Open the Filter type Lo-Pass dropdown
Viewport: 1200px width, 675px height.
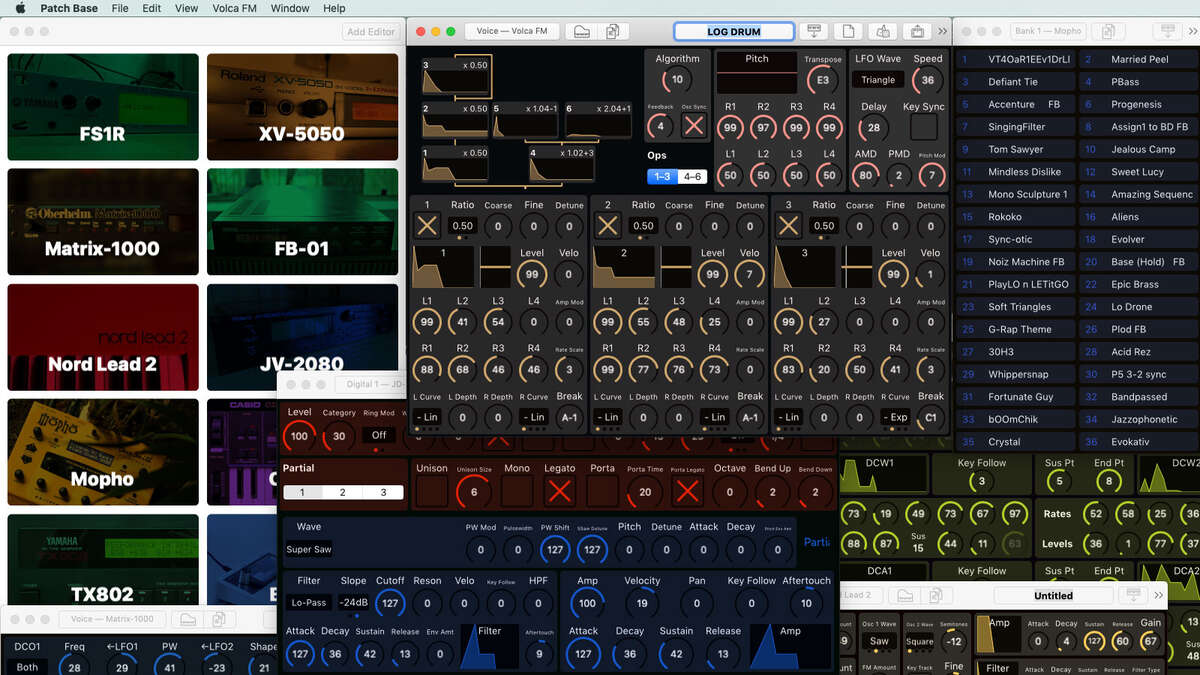(x=309, y=603)
